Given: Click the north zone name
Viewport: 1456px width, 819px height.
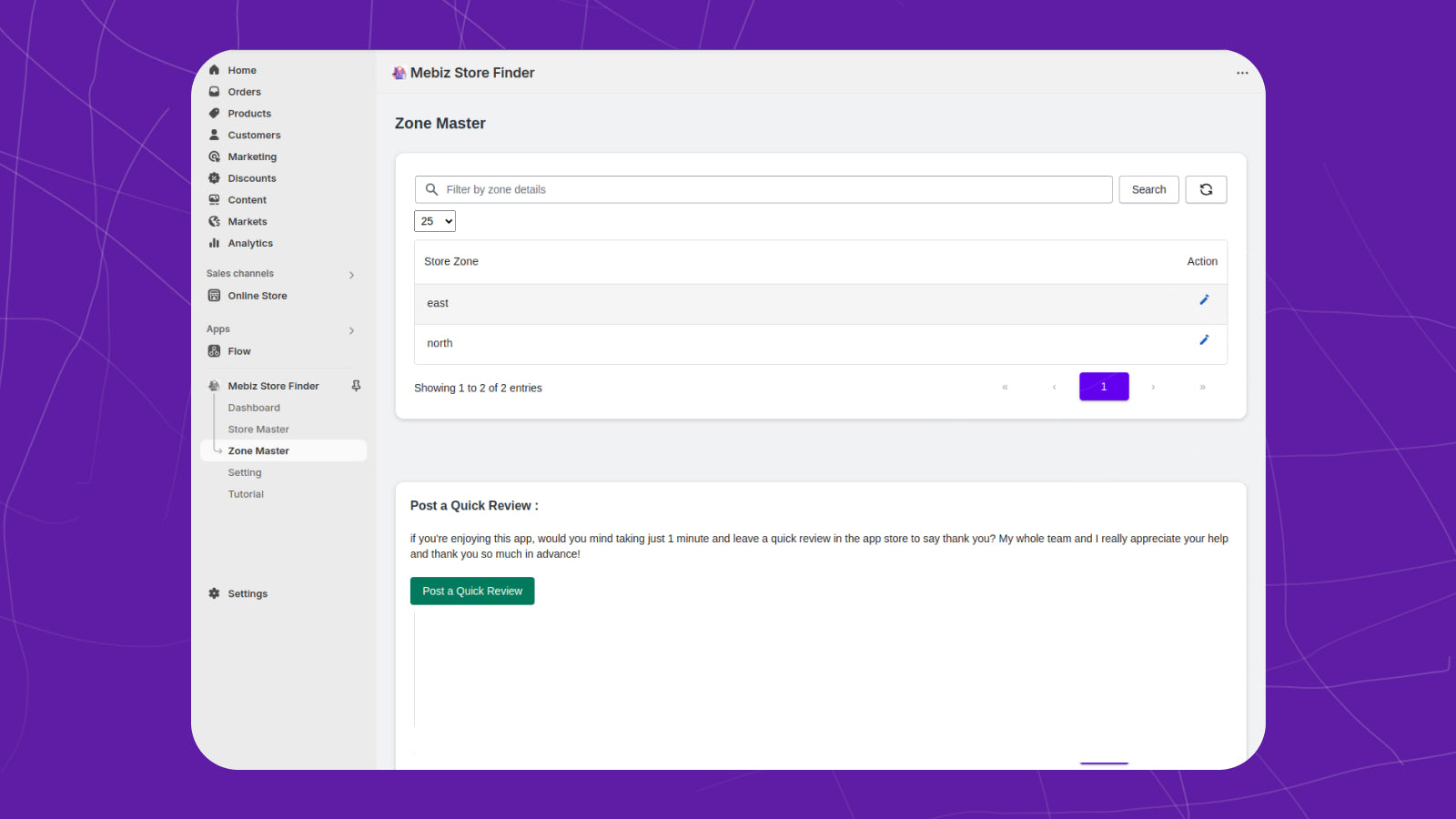Looking at the screenshot, I should [440, 343].
